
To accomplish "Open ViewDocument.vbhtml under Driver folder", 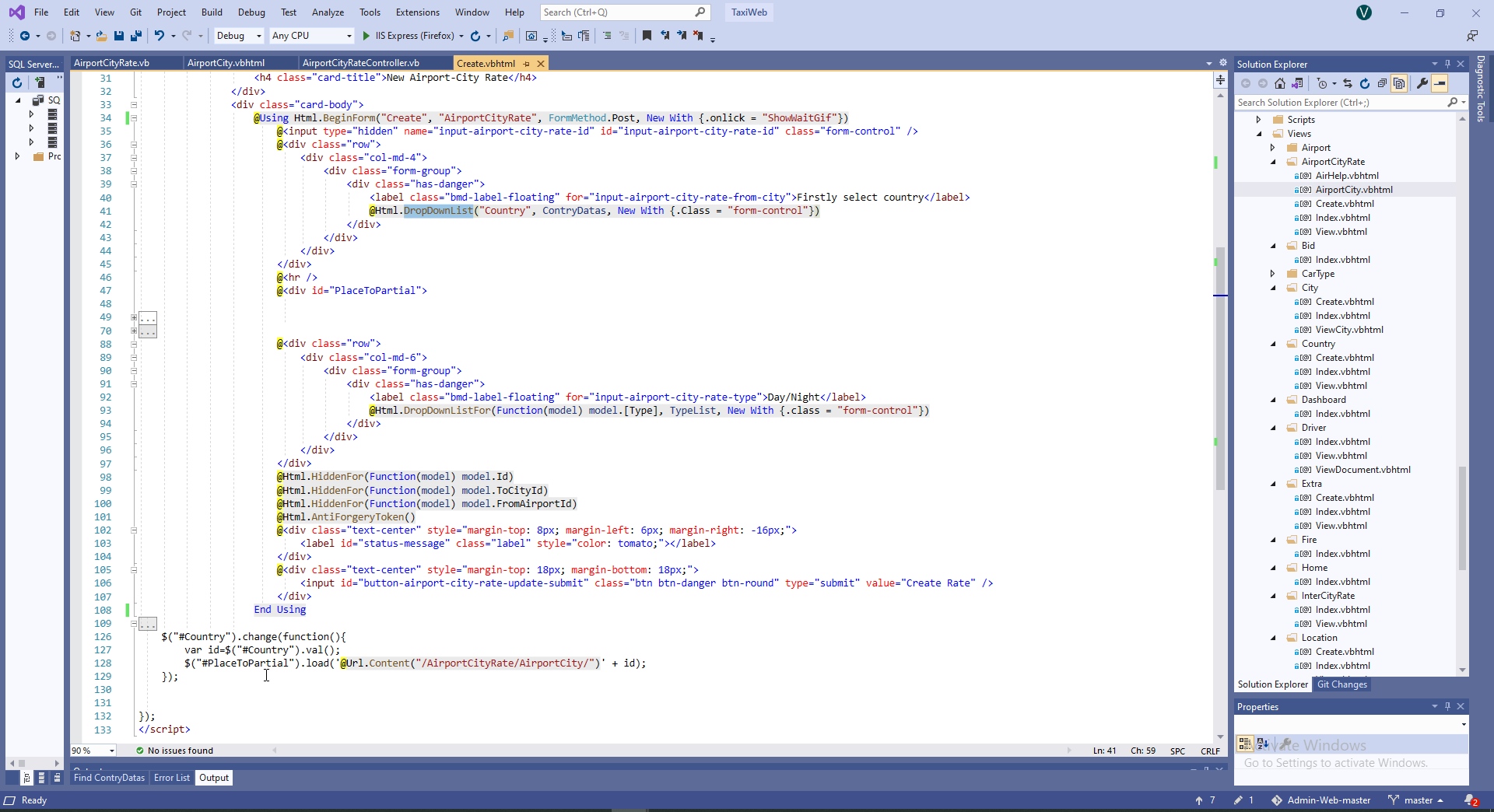I will coord(1362,470).
